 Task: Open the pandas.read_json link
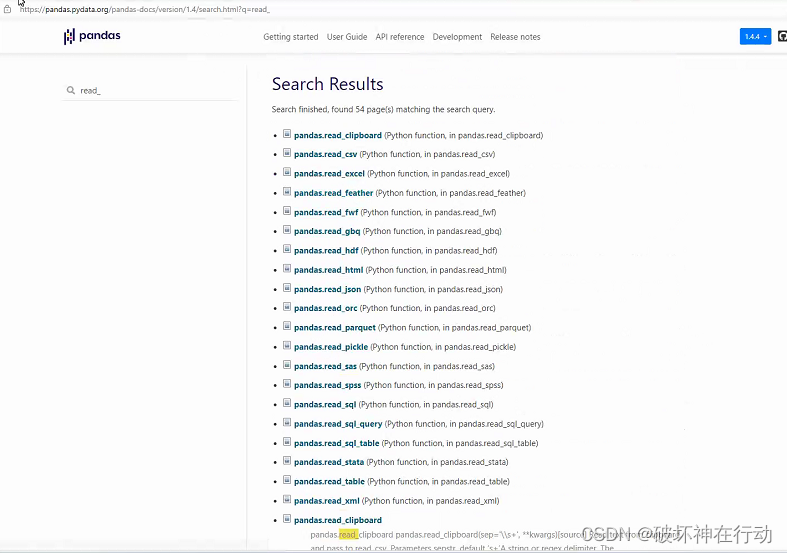(x=327, y=290)
